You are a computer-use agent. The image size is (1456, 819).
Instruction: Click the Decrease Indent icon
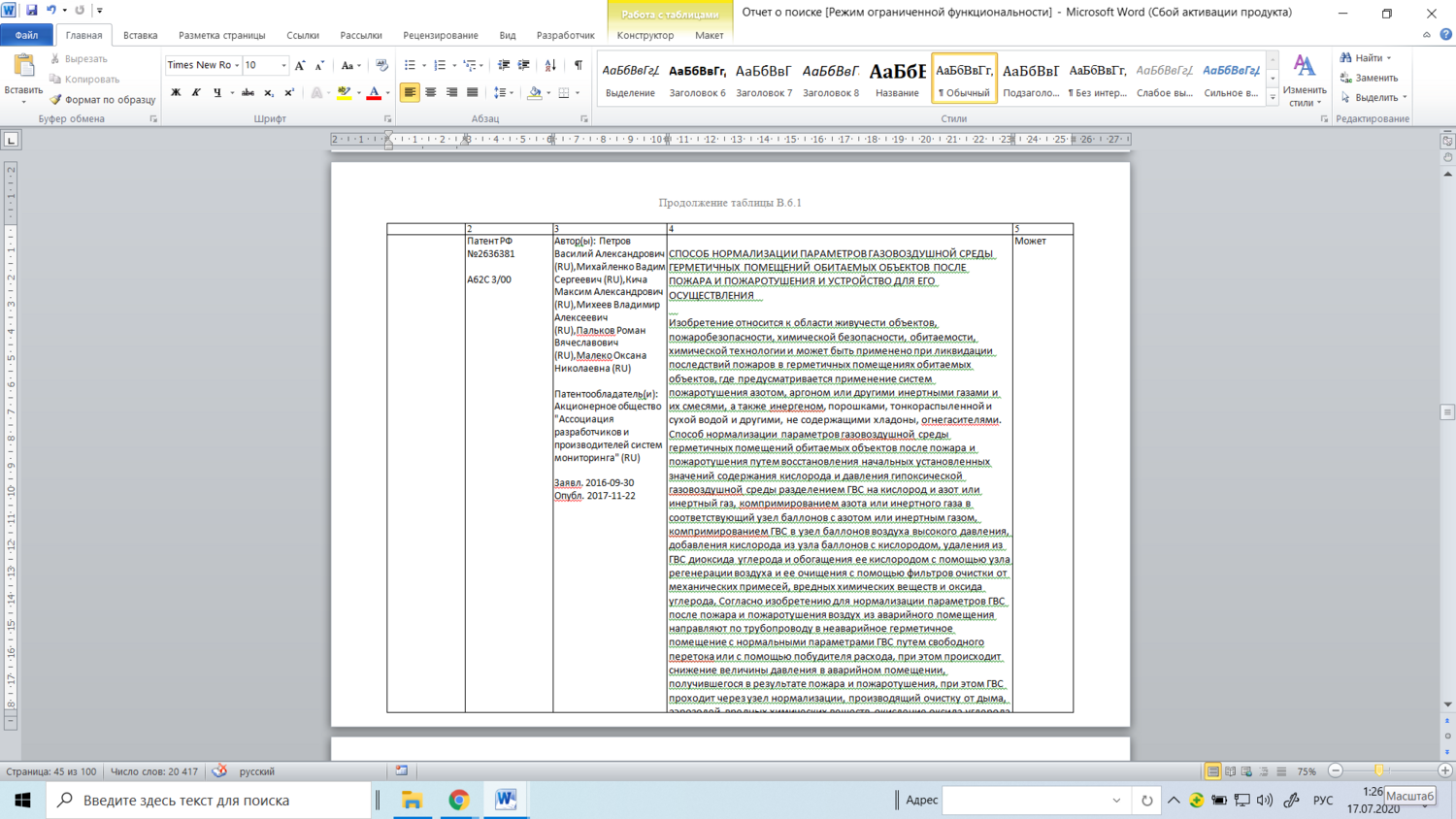point(504,65)
